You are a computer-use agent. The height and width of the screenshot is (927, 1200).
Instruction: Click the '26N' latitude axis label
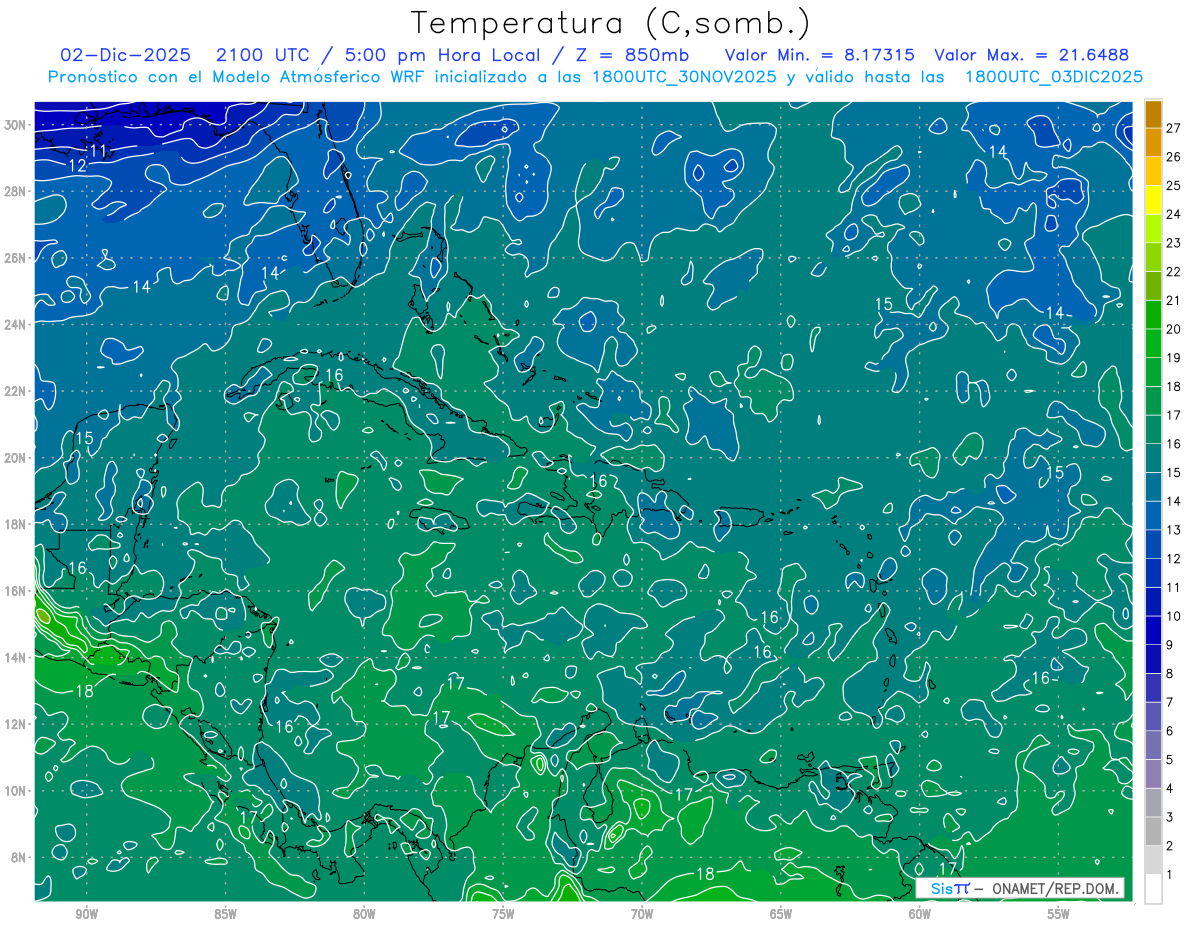coord(16,258)
